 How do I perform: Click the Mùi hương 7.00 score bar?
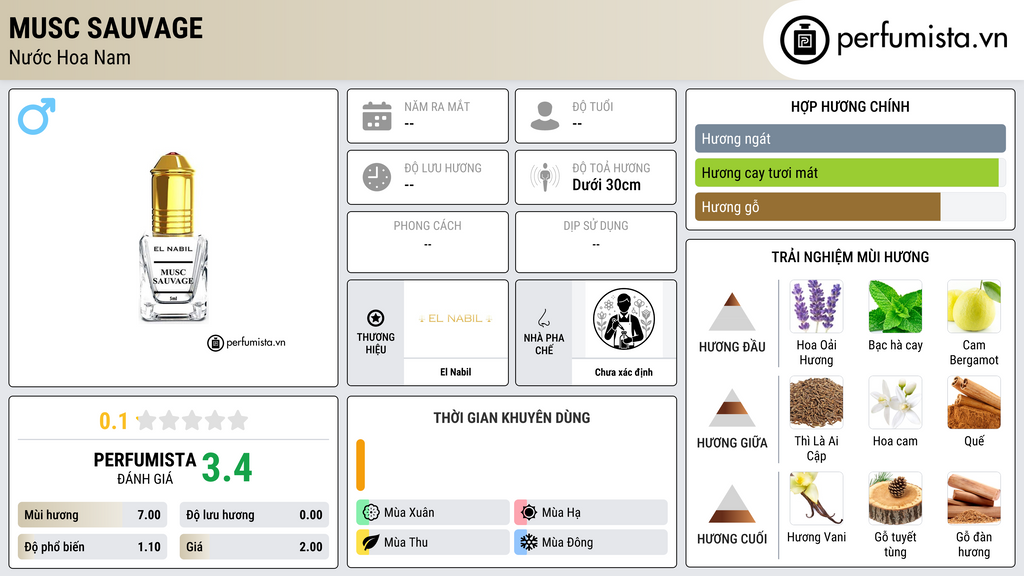[92, 515]
